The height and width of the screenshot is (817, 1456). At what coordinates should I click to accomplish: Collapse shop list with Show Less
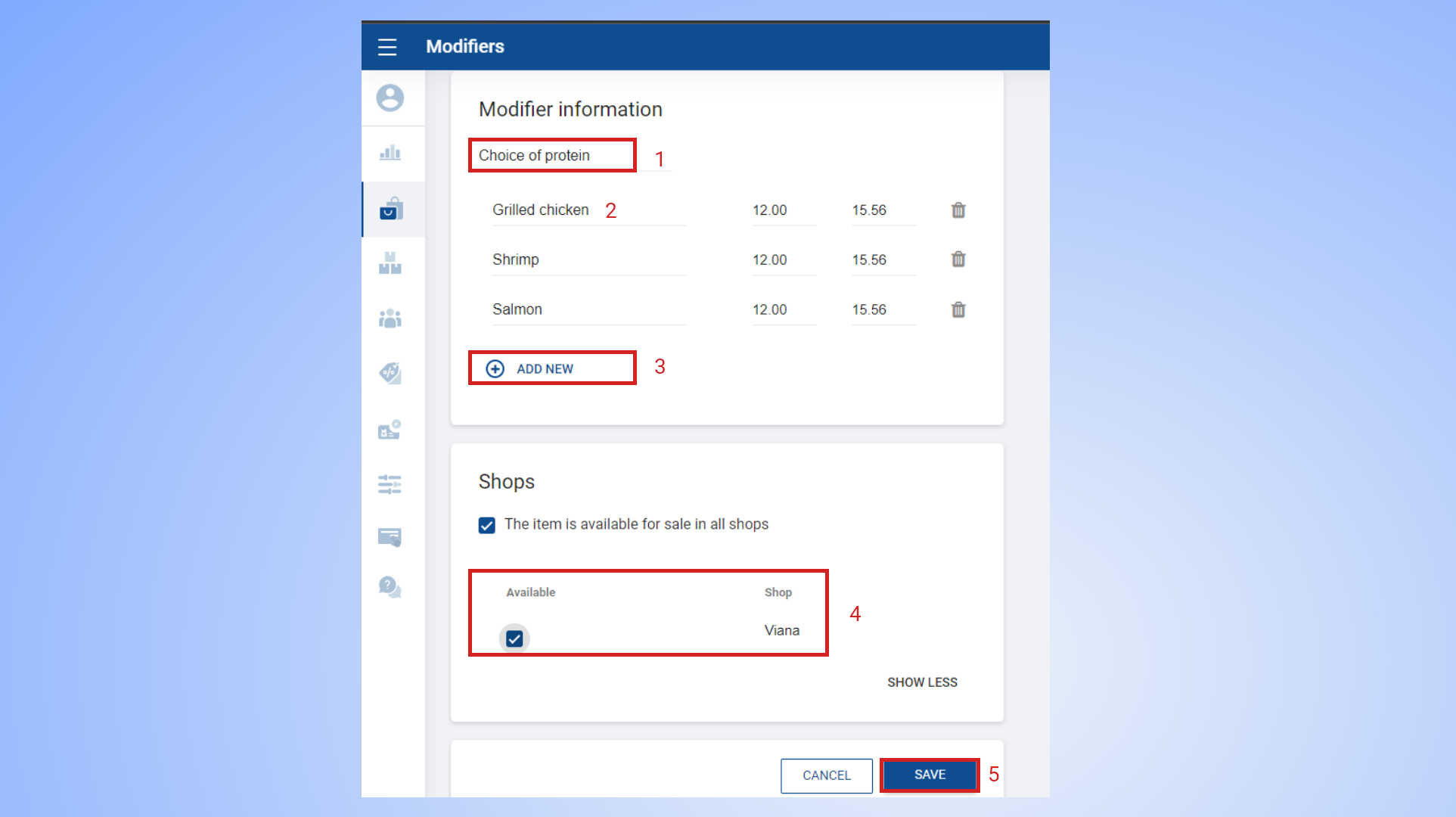point(922,682)
